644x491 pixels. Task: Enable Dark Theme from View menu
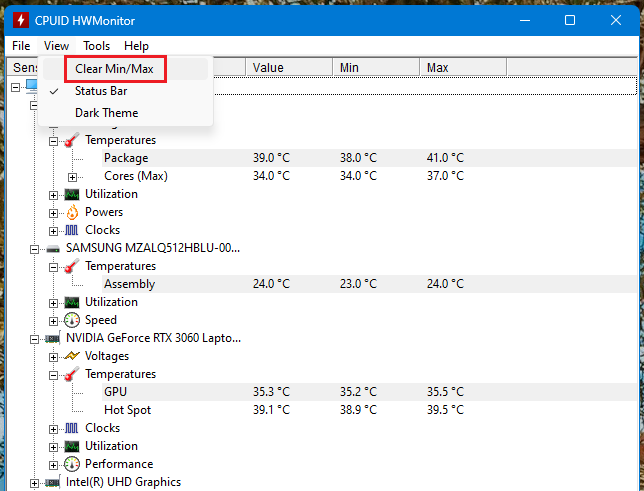[x=125, y=113]
